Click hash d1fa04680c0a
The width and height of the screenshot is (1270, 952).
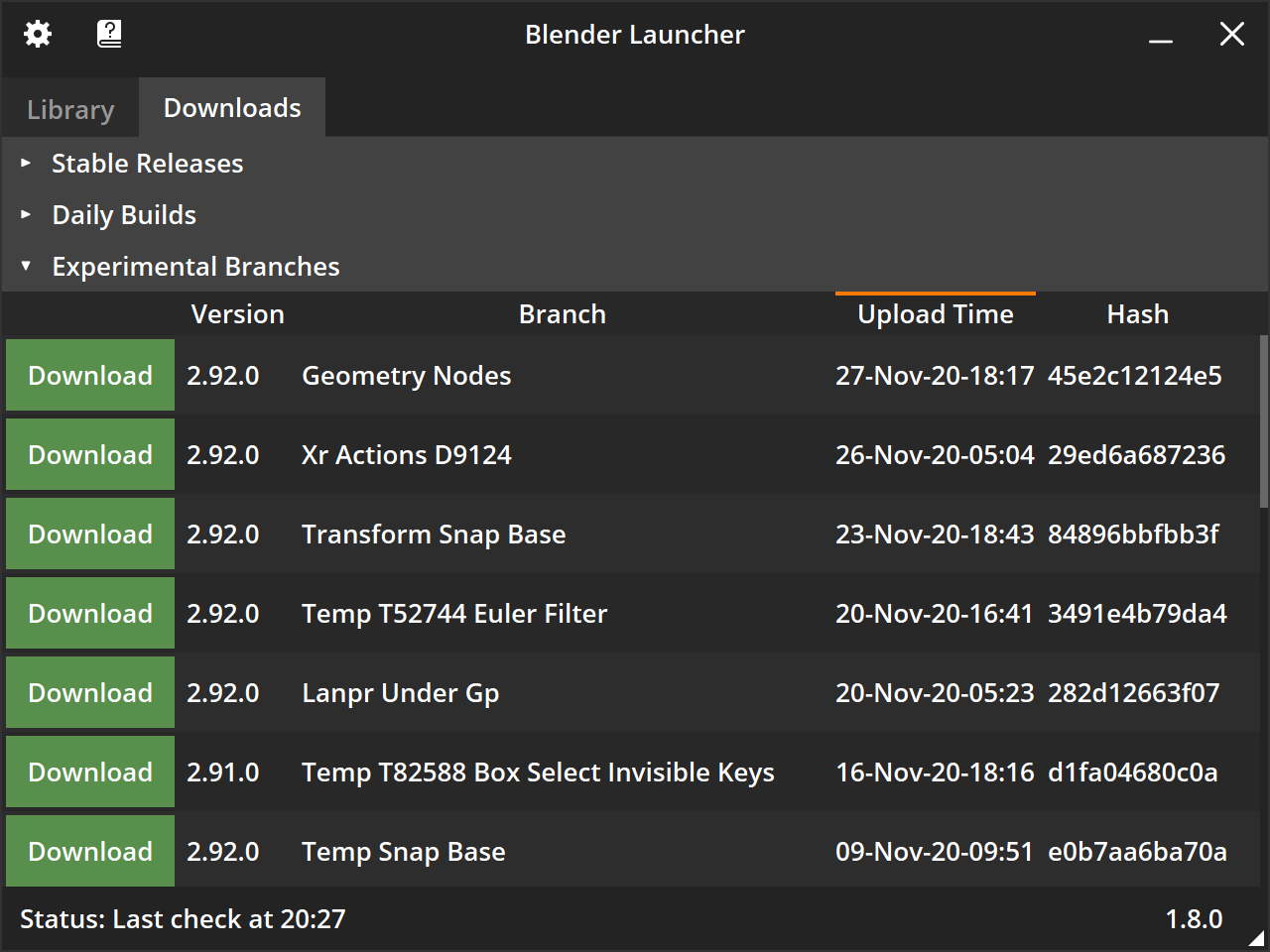click(x=1133, y=773)
